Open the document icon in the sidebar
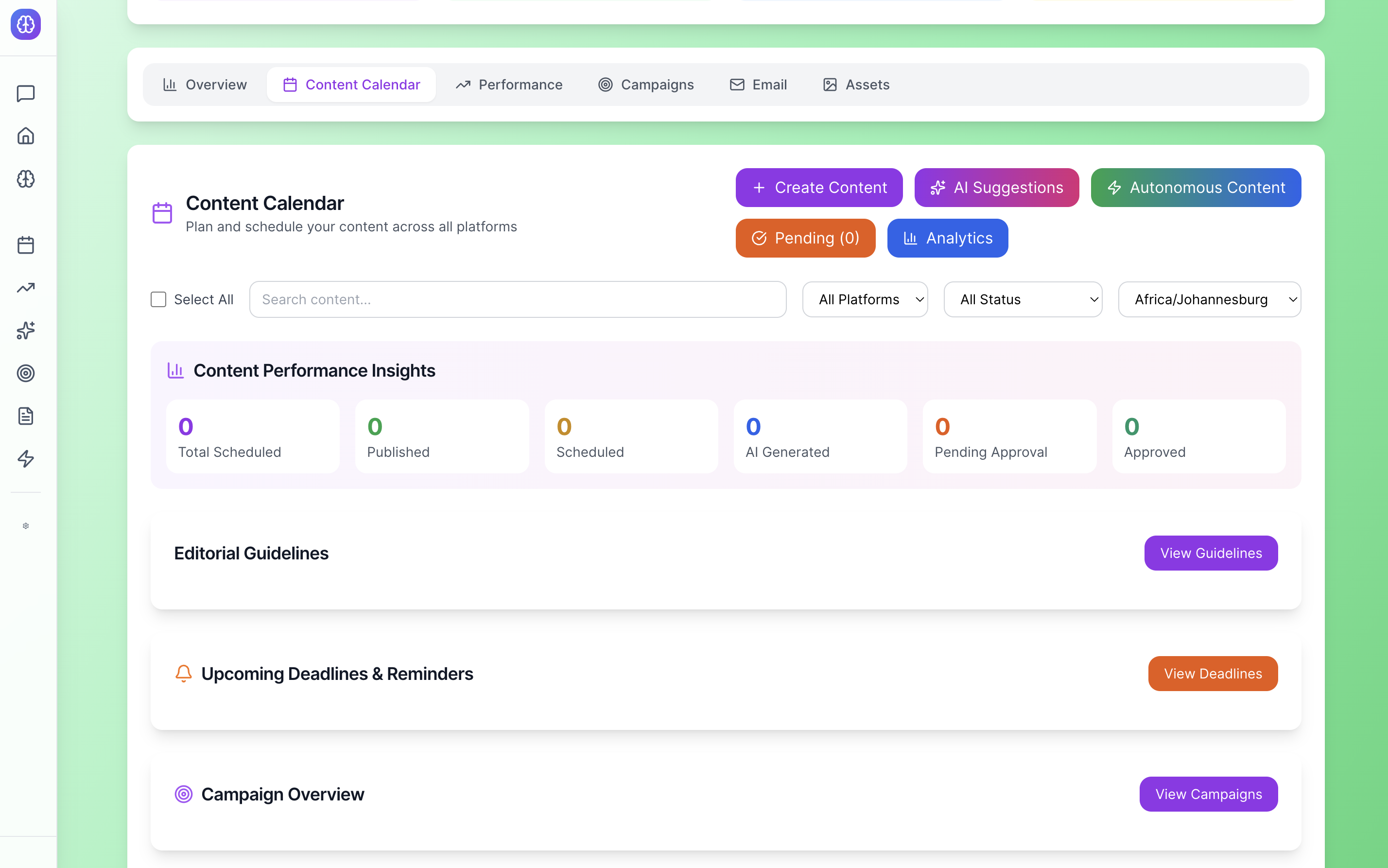Image resolution: width=1388 pixels, height=868 pixels. pyautogui.click(x=26, y=416)
